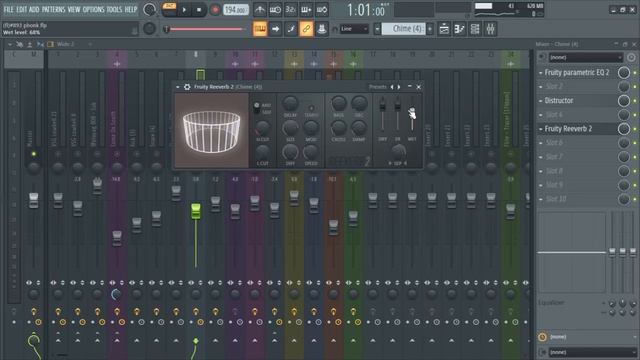Toggle the loop recording icon
The height and width of the screenshot is (360, 640).
[x=322, y=9]
